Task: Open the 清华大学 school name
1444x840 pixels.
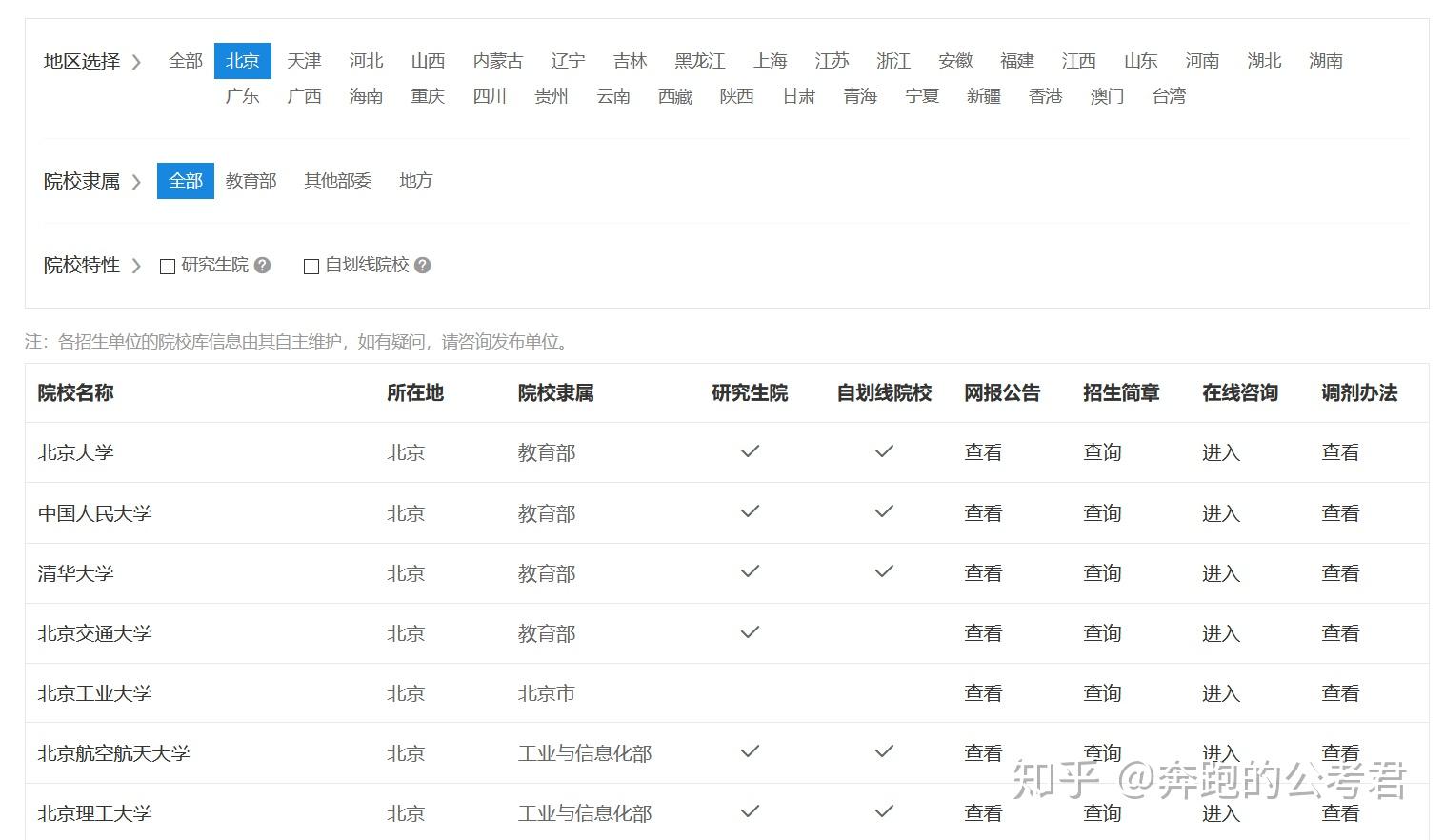Action: (x=76, y=573)
